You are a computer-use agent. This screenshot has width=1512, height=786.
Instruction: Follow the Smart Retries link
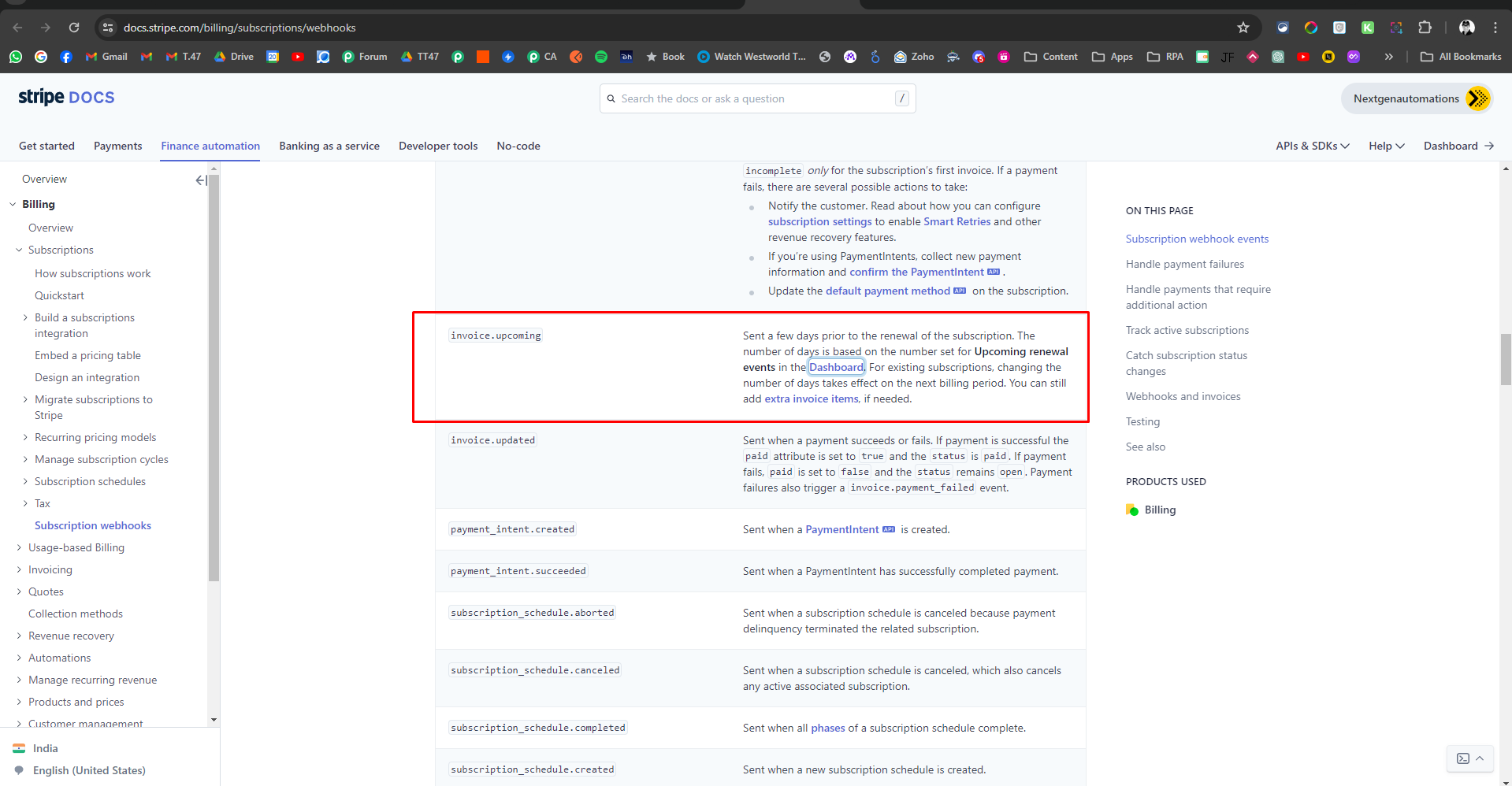(x=957, y=221)
